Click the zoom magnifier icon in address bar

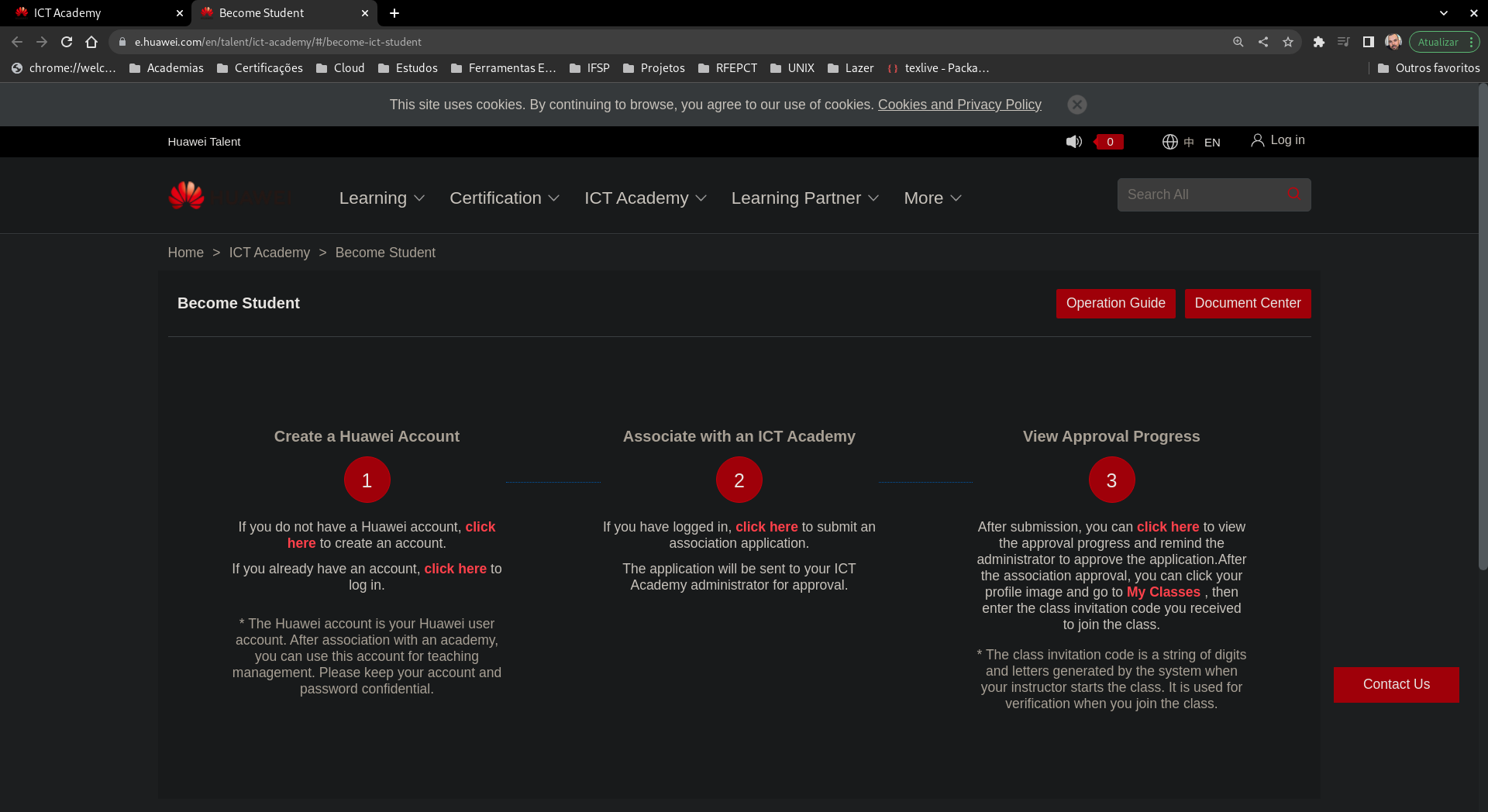(1238, 42)
